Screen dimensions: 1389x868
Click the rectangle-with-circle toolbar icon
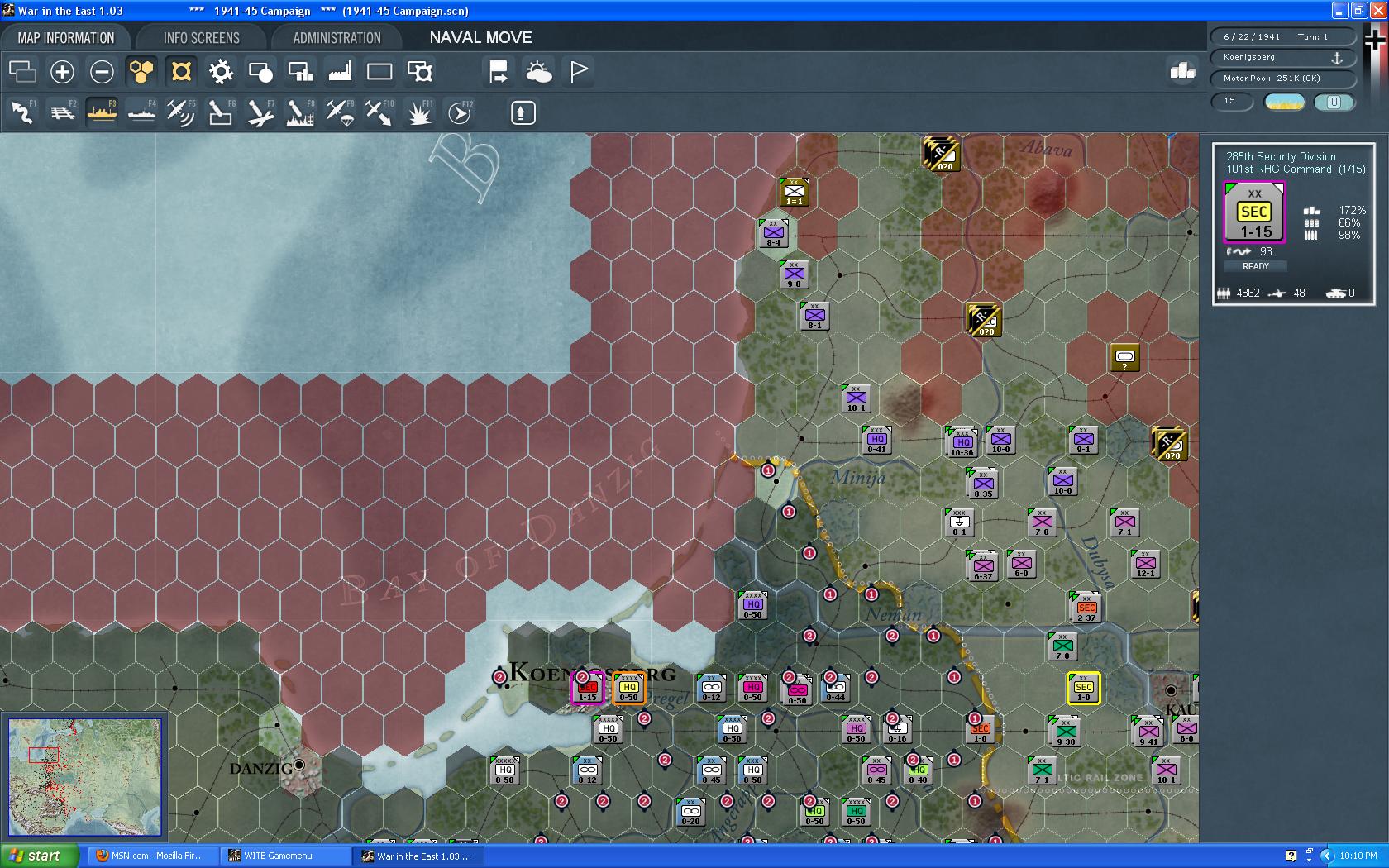[x=260, y=72]
